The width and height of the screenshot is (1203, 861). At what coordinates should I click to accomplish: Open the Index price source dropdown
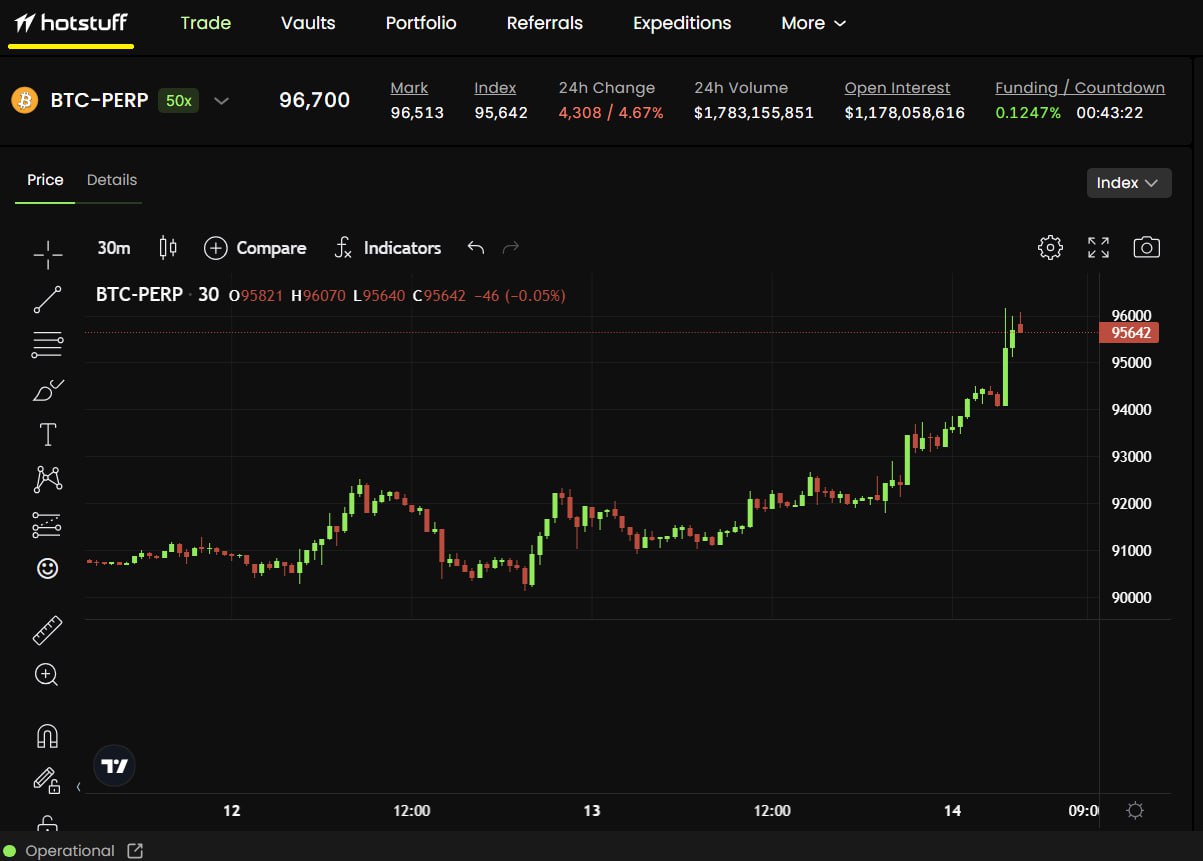(1128, 183)
